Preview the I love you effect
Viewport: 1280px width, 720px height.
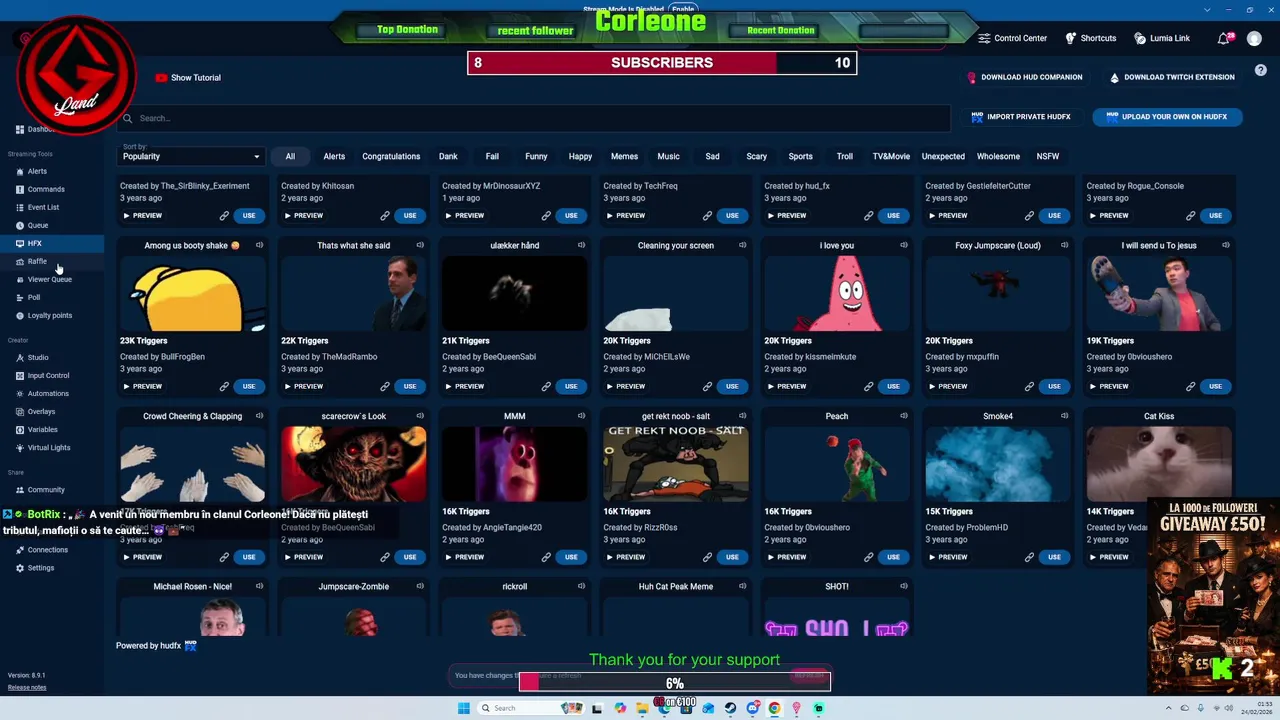786,386
